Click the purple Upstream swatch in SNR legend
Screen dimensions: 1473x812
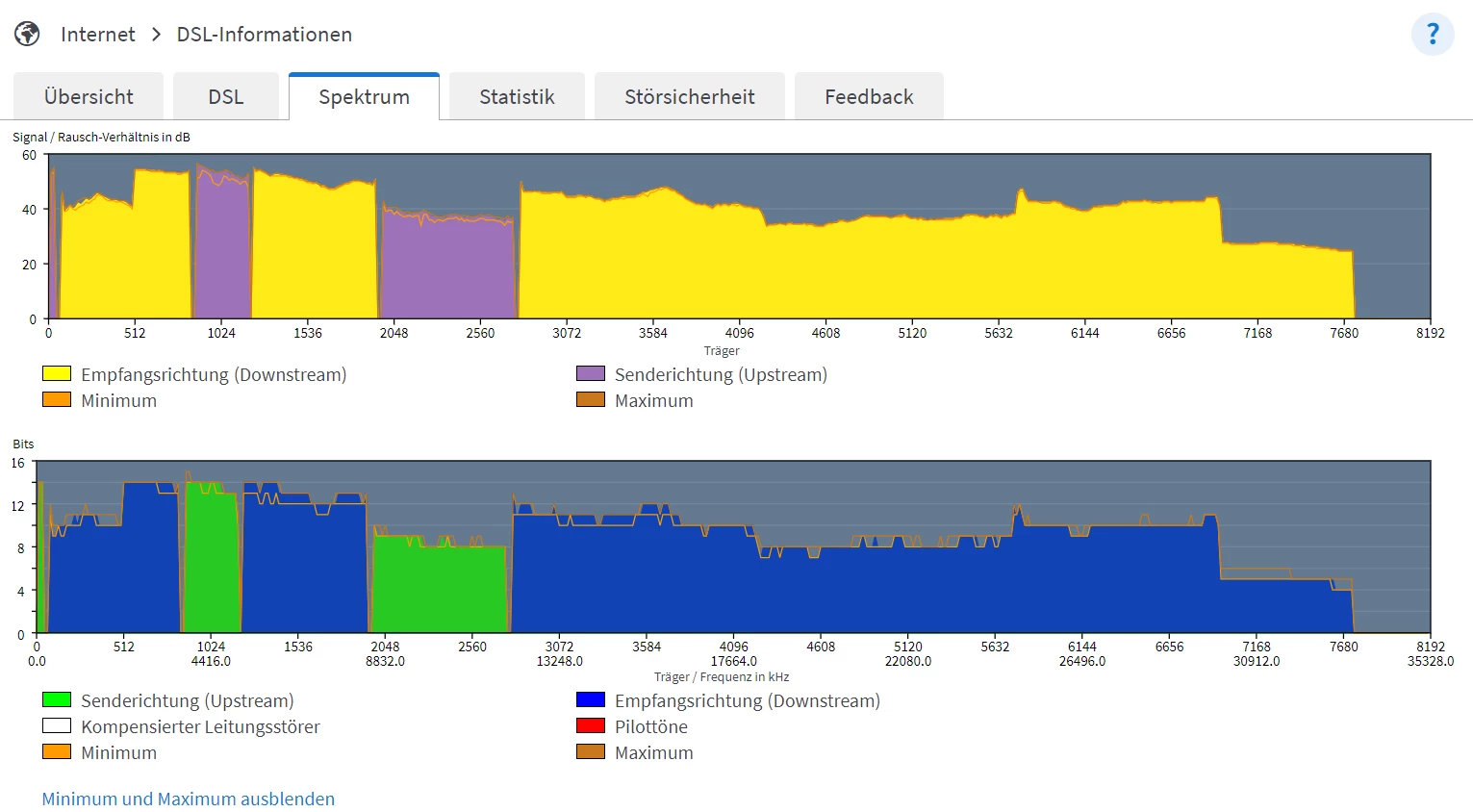click(591, 373)
